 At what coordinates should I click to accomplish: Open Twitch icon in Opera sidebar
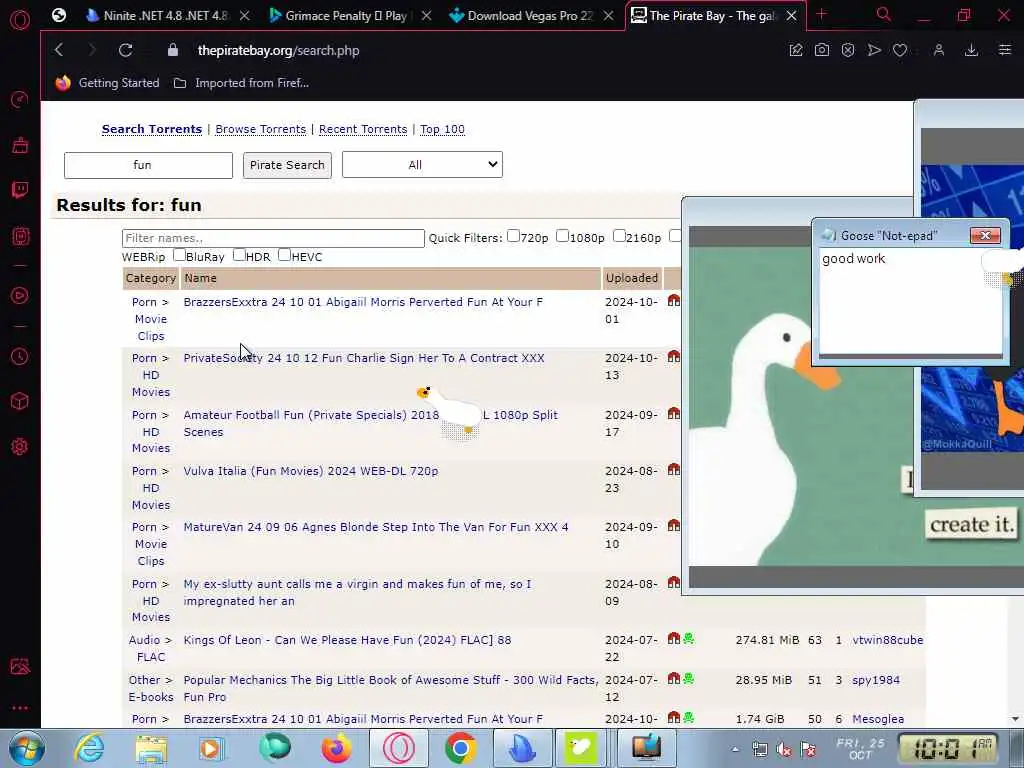point(20,190)
